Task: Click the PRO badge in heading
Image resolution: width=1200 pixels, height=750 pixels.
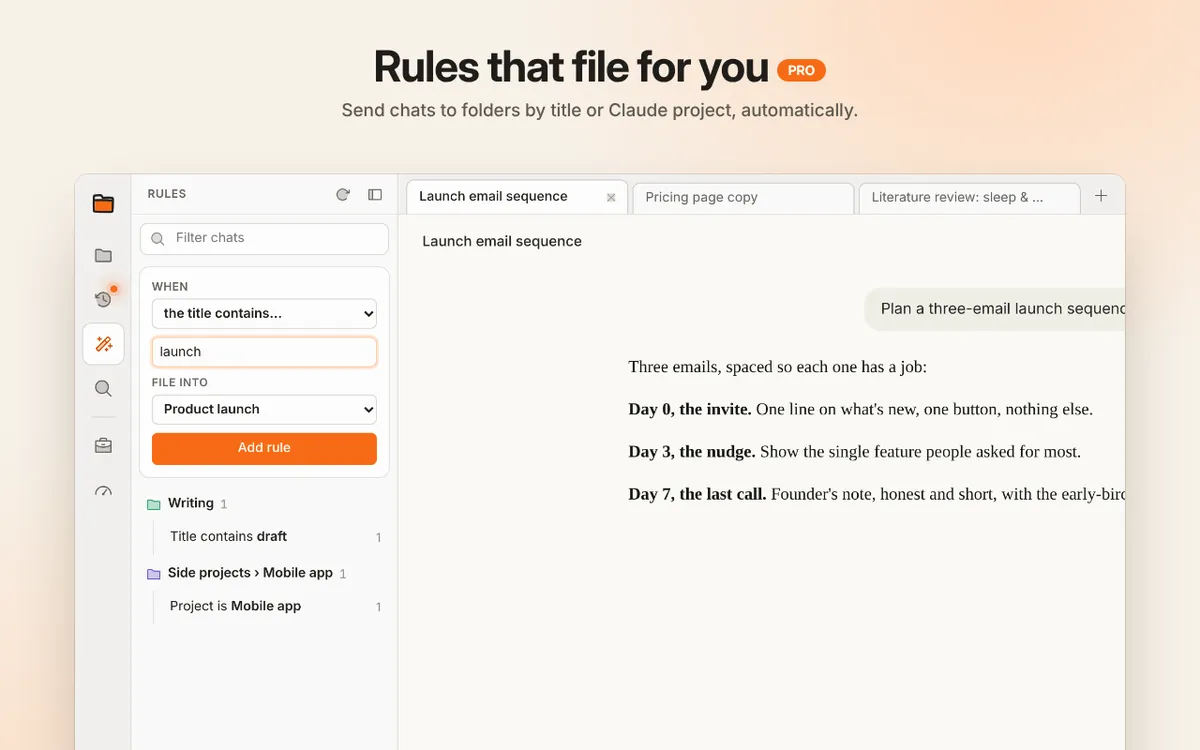Action: 801,70
